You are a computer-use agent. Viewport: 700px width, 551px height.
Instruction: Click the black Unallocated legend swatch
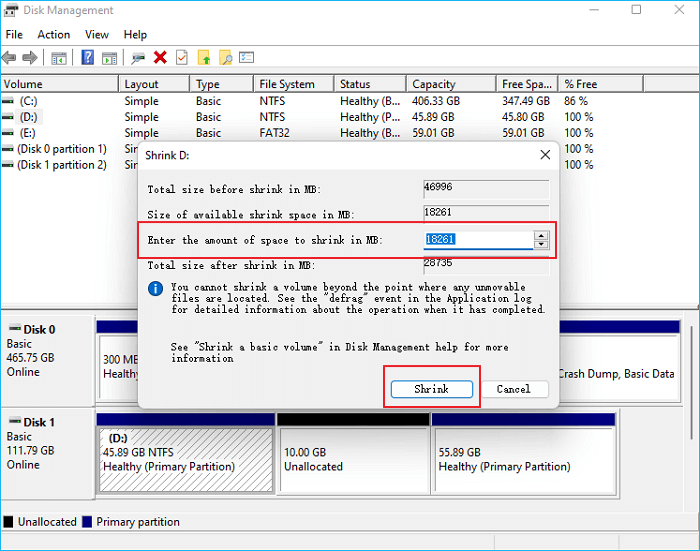coord(8,522)
